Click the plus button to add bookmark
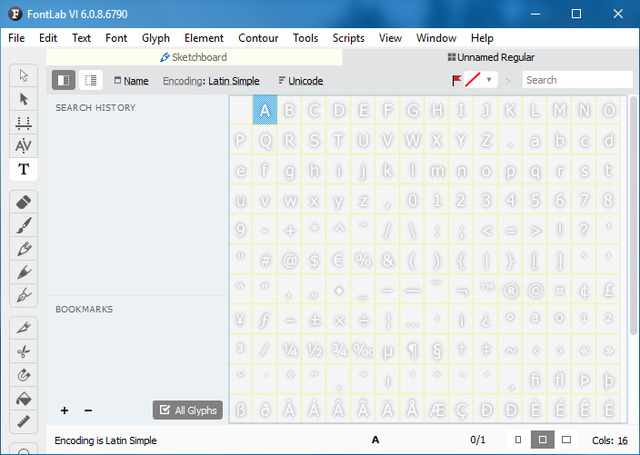The width and height of the screenshot is (640, 455). click(x=64, y=410)
